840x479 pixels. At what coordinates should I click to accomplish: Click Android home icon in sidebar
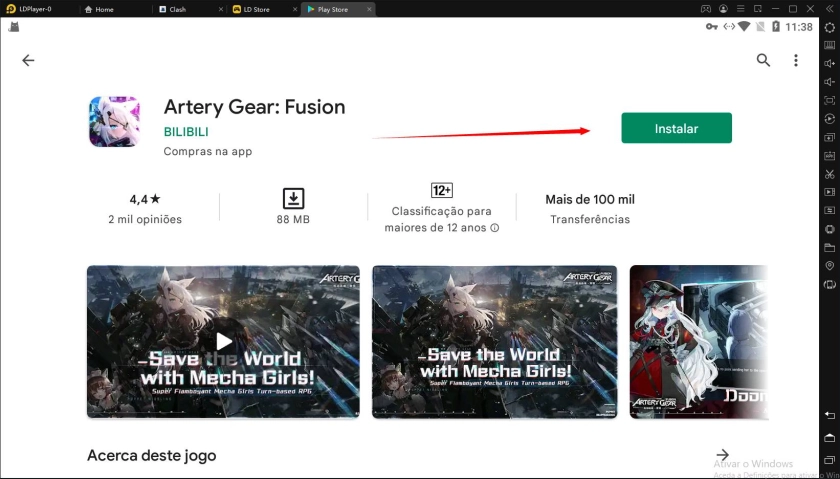[x=829, y=438]
